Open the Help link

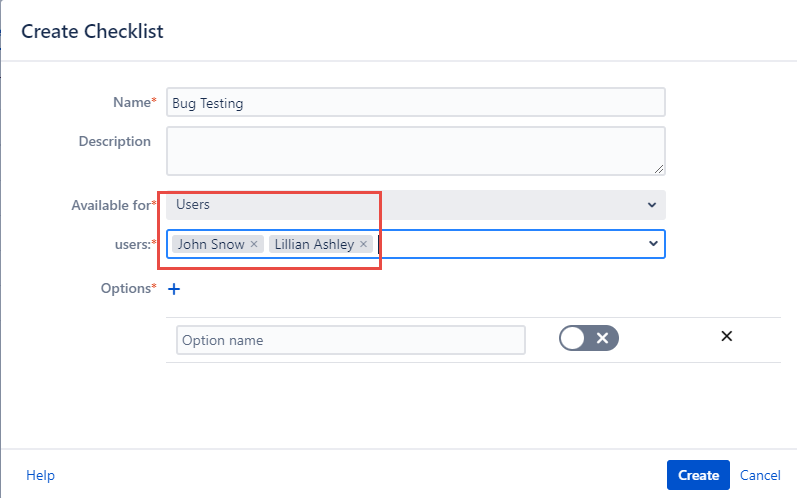point(40,475)
